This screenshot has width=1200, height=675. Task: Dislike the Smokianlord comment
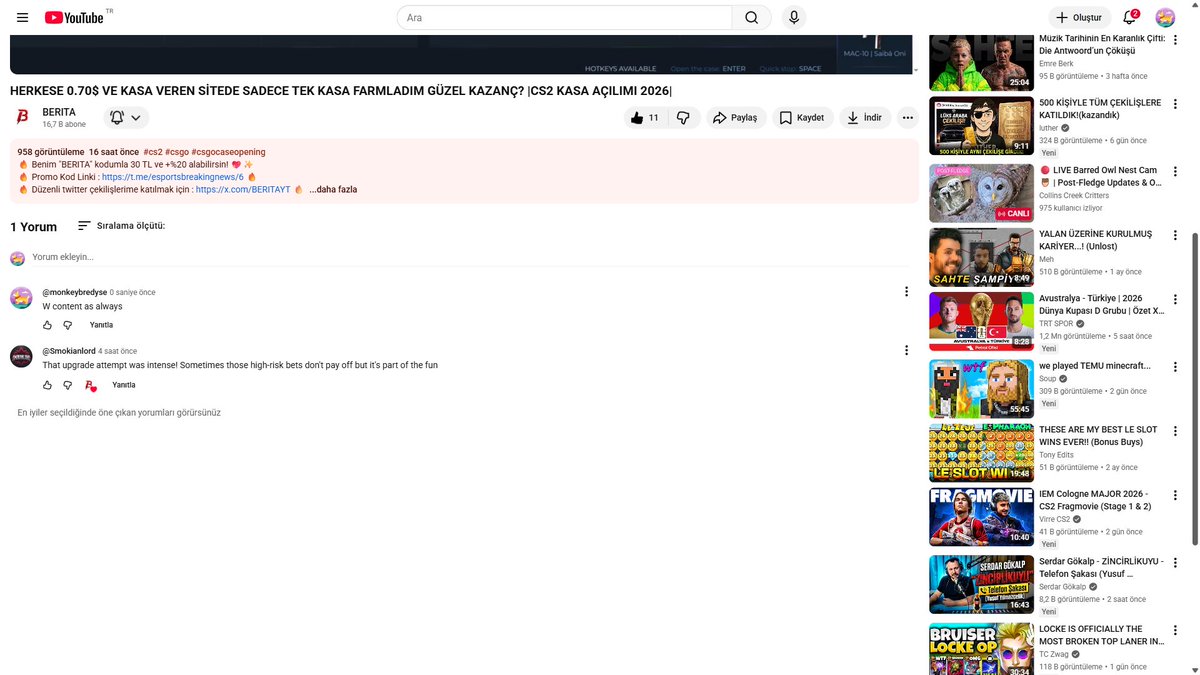click(x=68, y=385)
